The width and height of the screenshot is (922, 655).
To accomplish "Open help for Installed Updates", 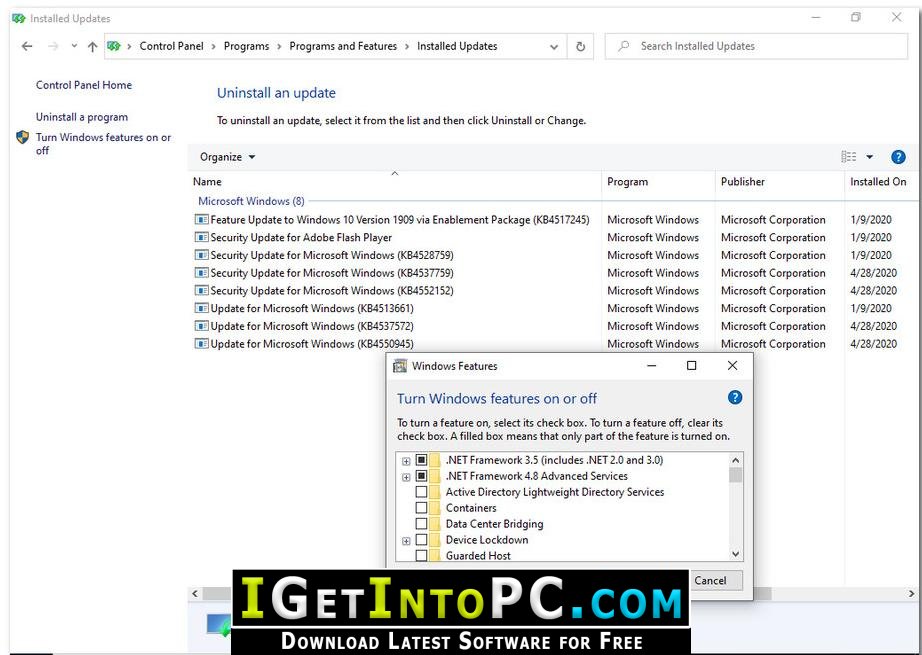I will tap(898, 157).
